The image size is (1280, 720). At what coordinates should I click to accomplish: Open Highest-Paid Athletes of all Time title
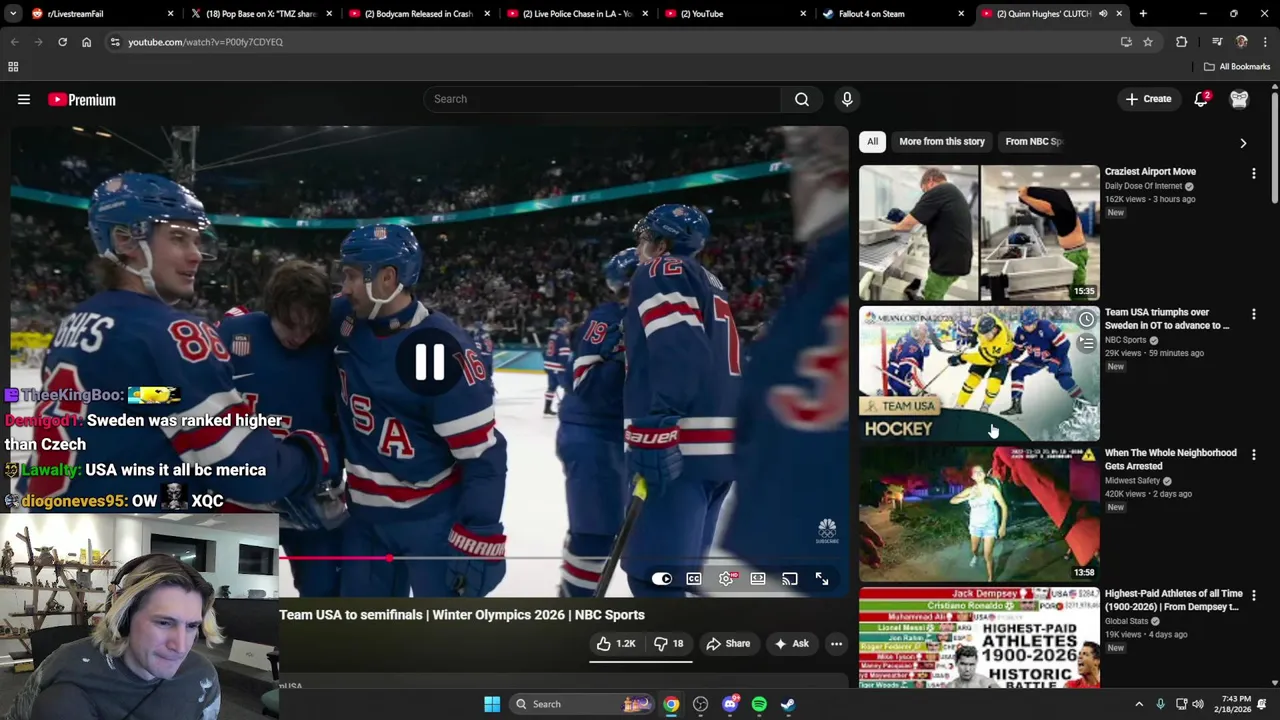click(x=1173, y=600)
